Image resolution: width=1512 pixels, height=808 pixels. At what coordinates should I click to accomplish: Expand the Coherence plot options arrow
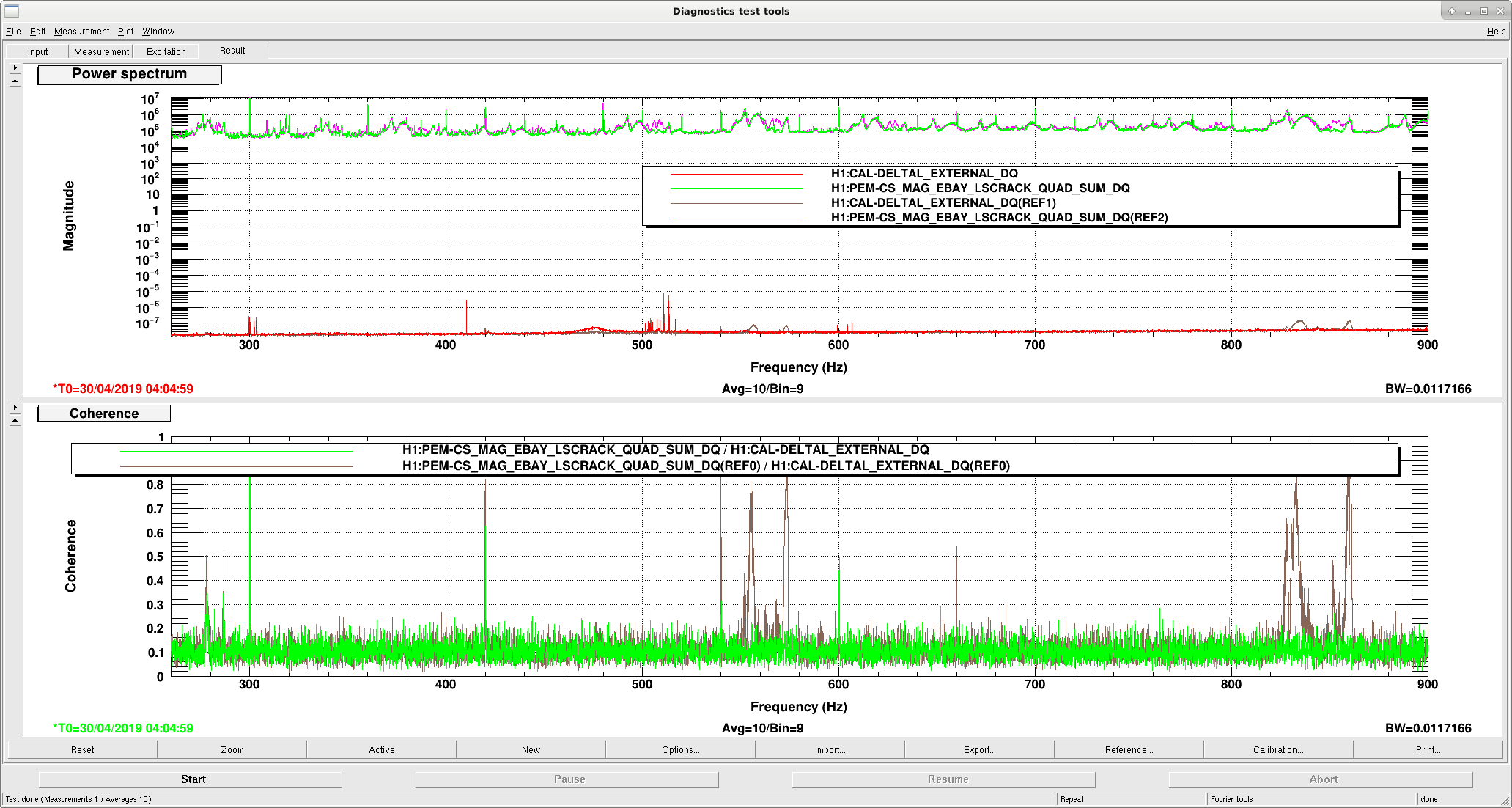[x=15, y=407]
